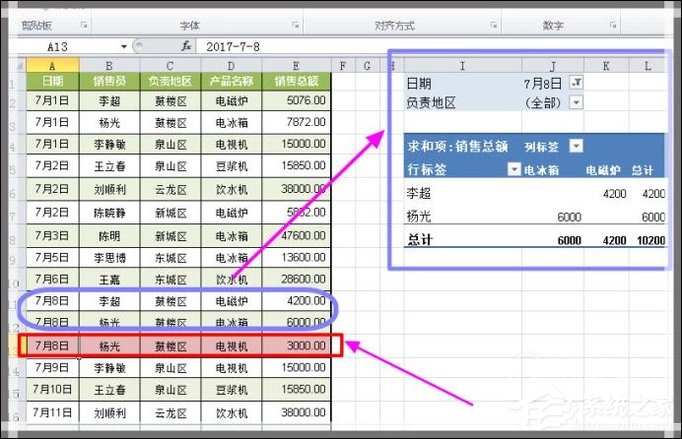
Task: Click the Insert Function fx button
Action: [x=185, y=46]
